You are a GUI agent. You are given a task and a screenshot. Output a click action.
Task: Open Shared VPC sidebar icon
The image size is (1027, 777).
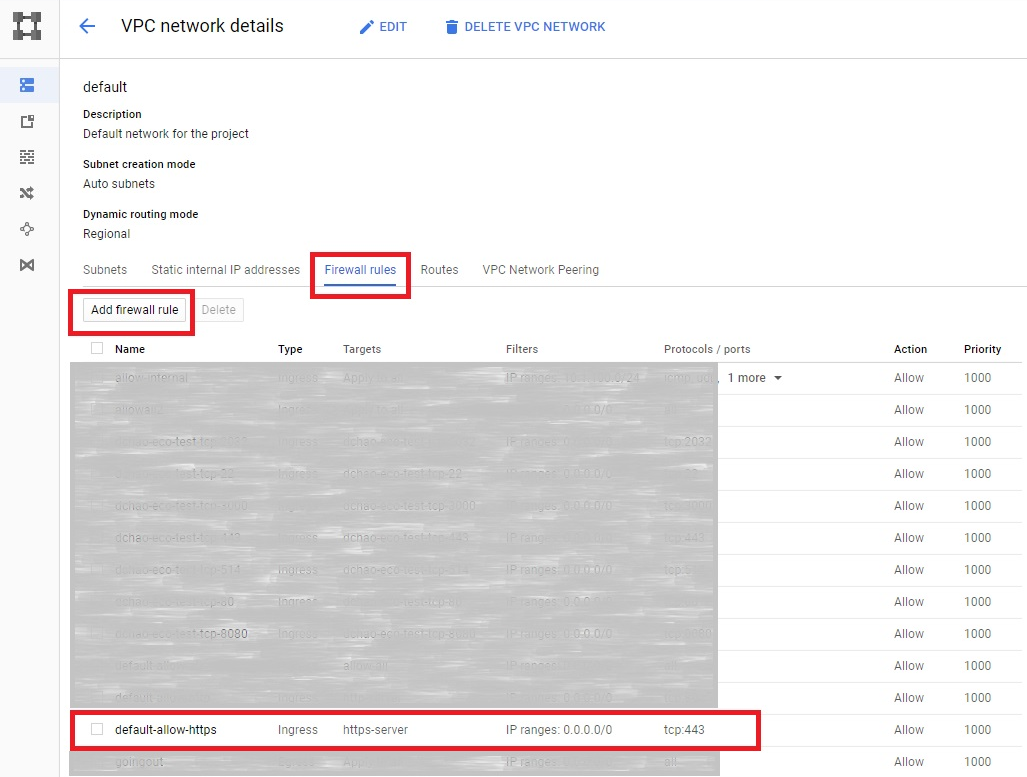(27, 265)
